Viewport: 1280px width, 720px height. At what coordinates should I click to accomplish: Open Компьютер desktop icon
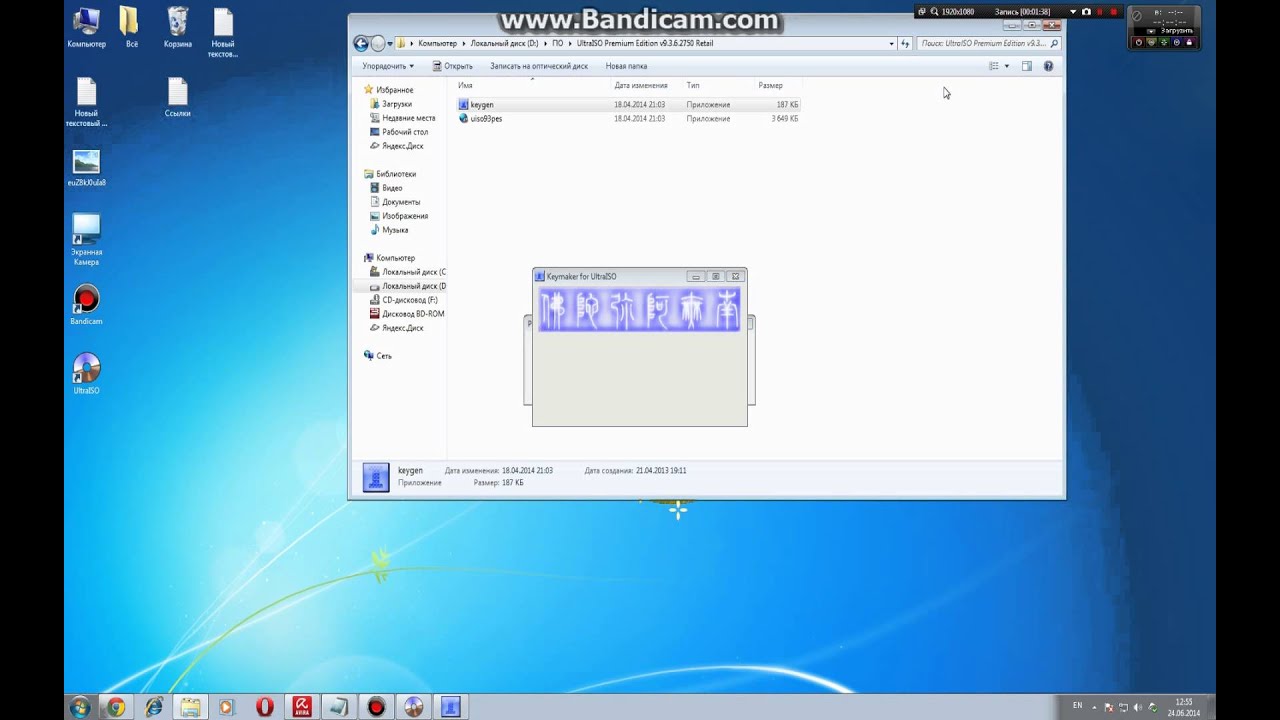click(x=86, y=29)
